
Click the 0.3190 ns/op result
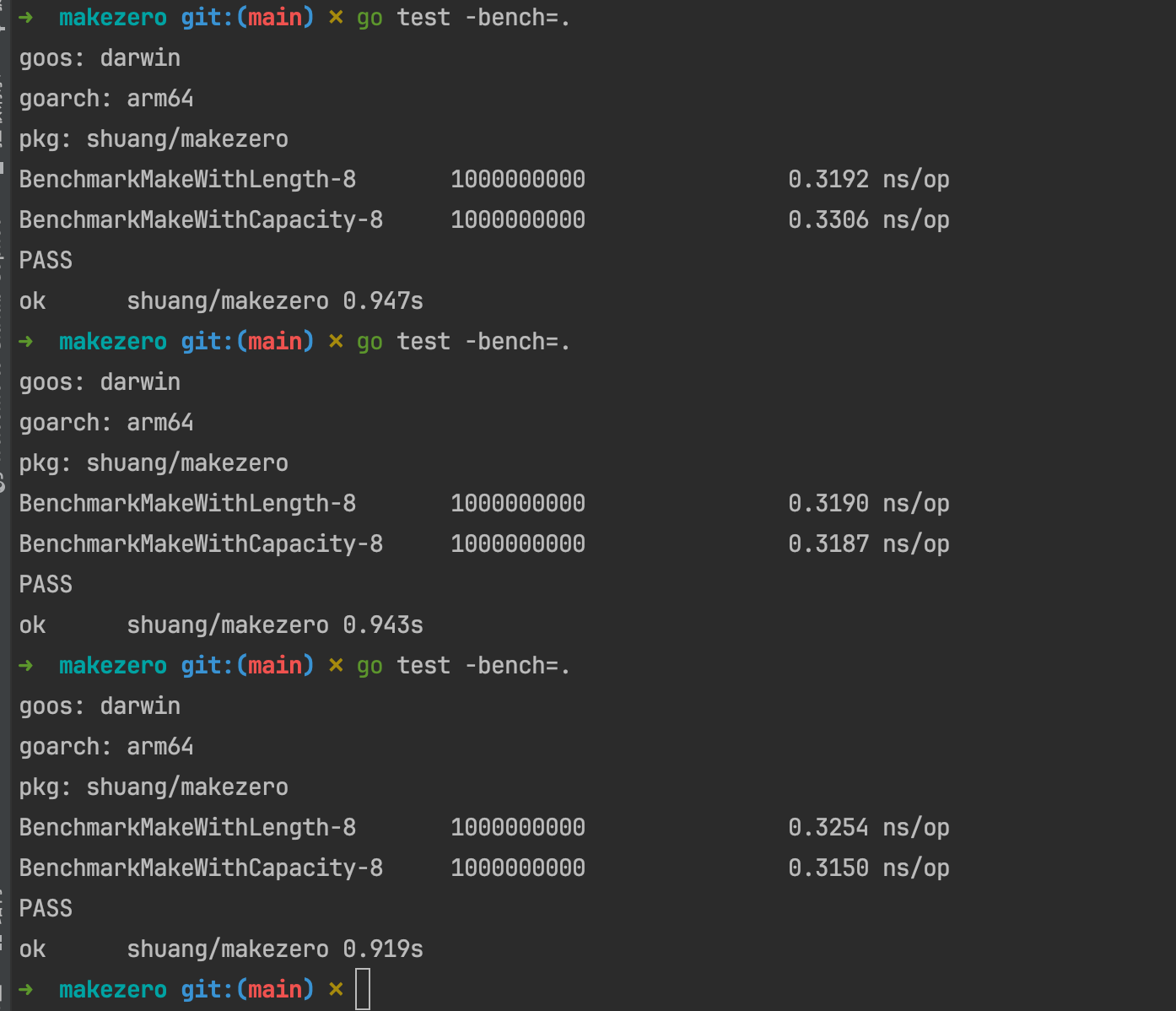pos(868,503)
